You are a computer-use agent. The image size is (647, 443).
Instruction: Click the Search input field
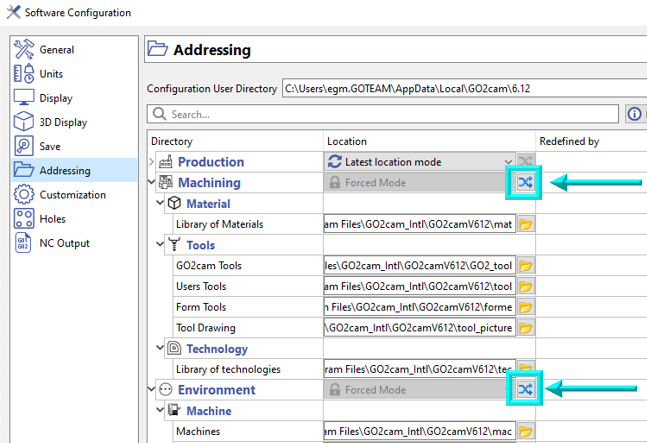(x=380, y=114)
